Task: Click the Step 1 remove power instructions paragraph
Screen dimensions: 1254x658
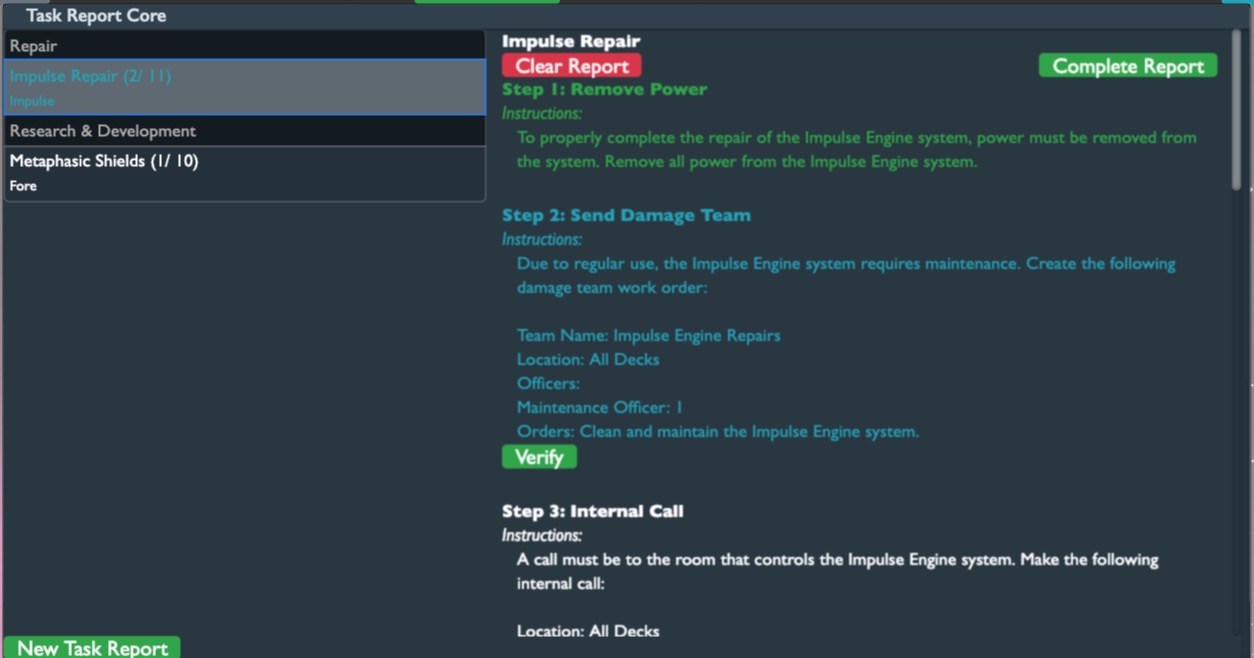Action: coord(857,149)
